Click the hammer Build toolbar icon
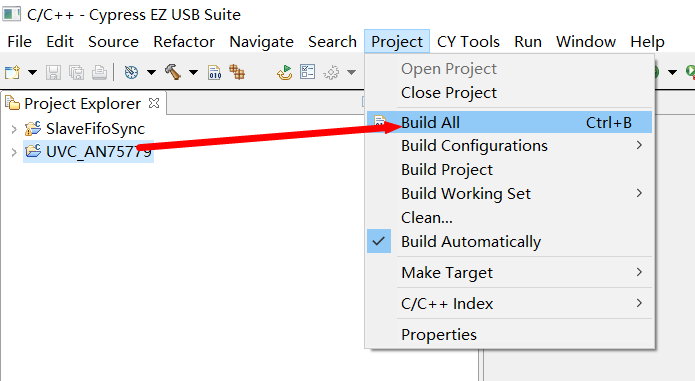Viewport: 695px width, 381px height. [173, 72]
